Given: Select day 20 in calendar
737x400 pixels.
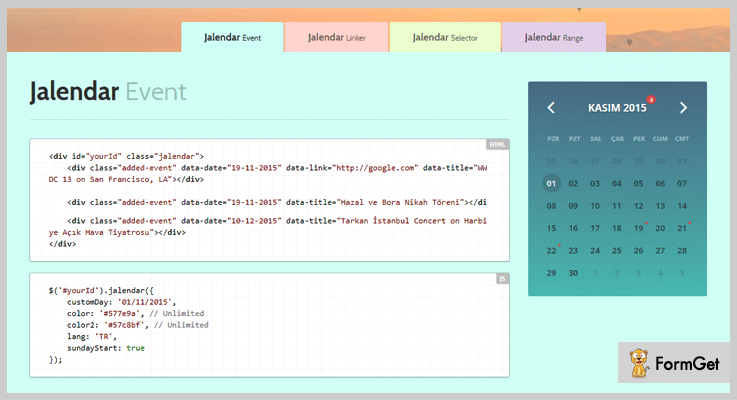Looking at the screenshot, I should 660,228.
